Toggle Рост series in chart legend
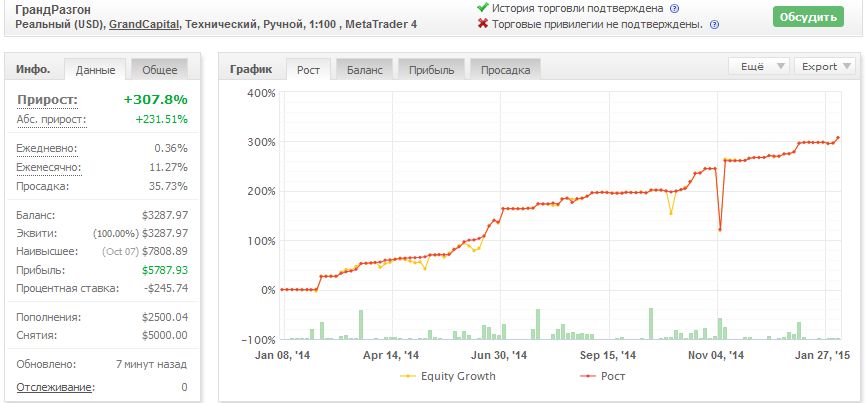865x403 pixels. pos(602,376)
